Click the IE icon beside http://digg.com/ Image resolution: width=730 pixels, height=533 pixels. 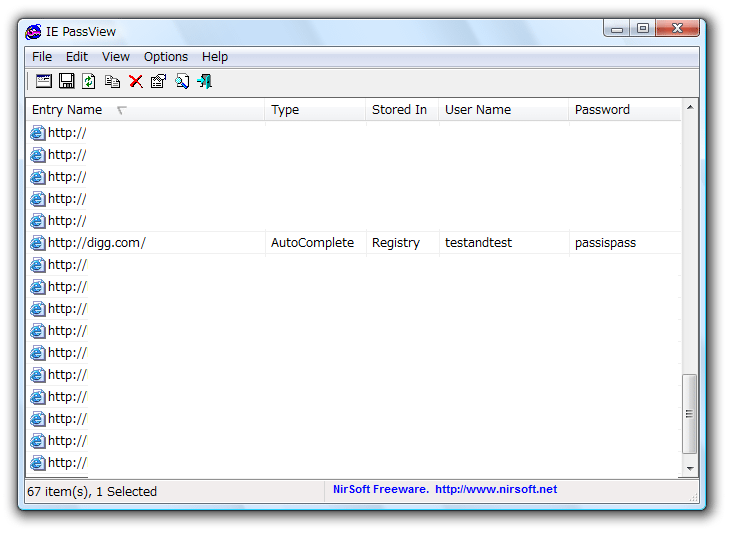click(x=38, y=243)
